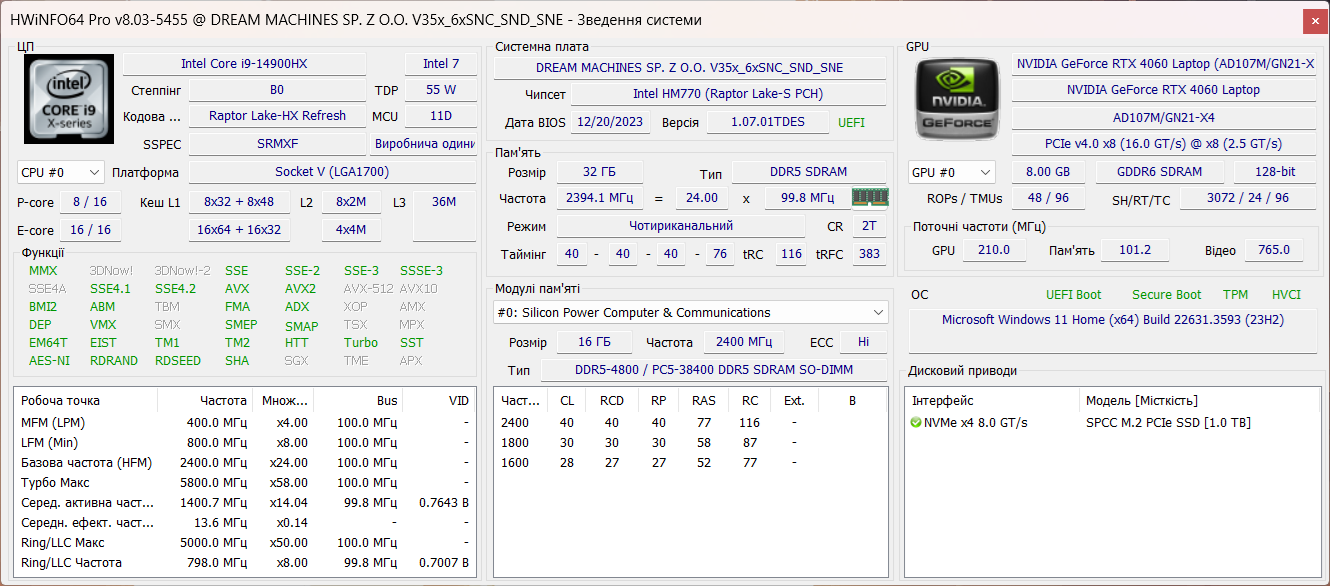The height and width of the screenshot is (586, 1330).
Task: Expand the GPU #0 selection dropdown
Action: point(951,172)
